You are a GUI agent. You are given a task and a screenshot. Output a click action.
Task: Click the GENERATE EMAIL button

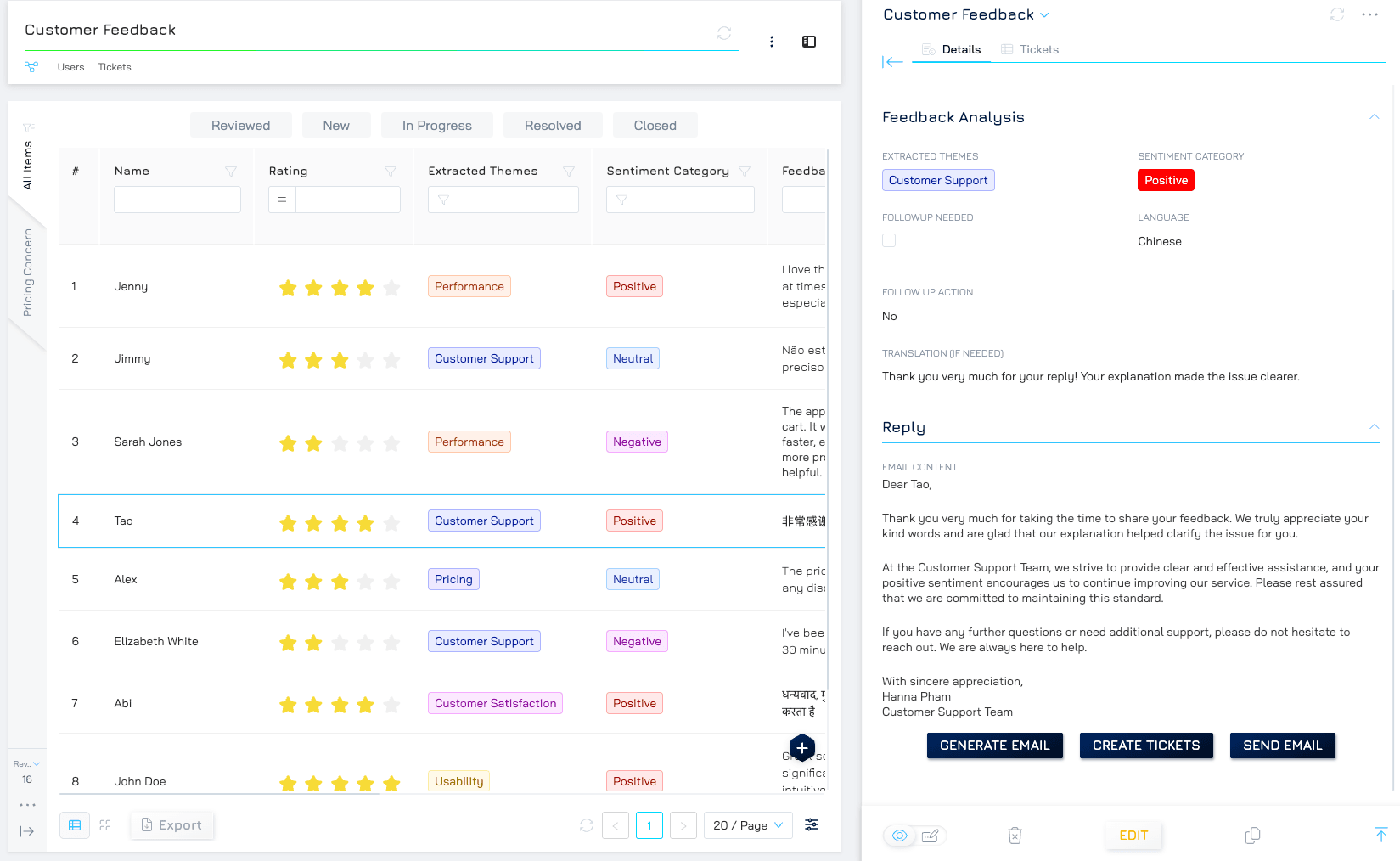click(x=994, y=746)
